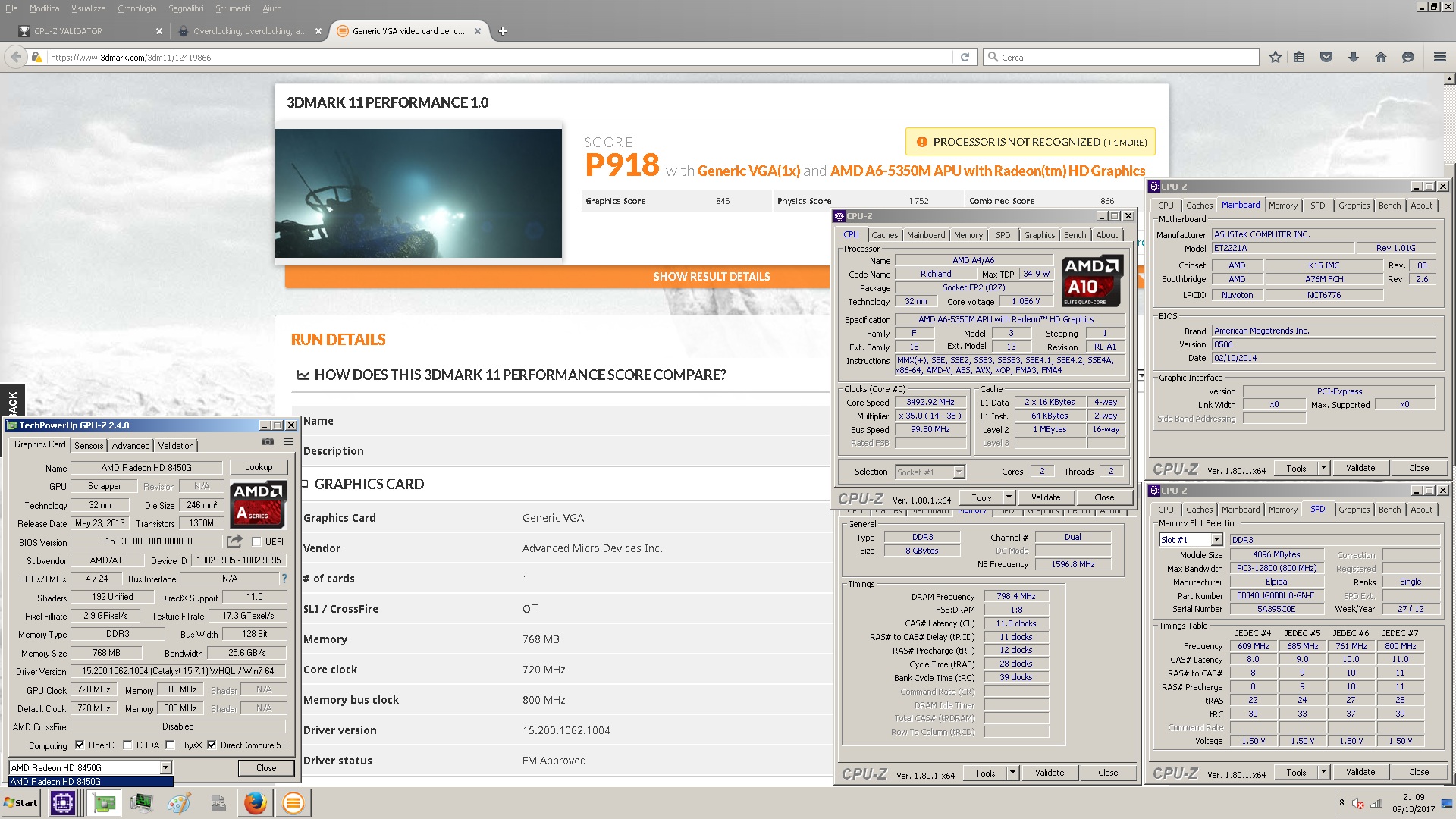Click the Bus Interface question mark

click(284, 579)
